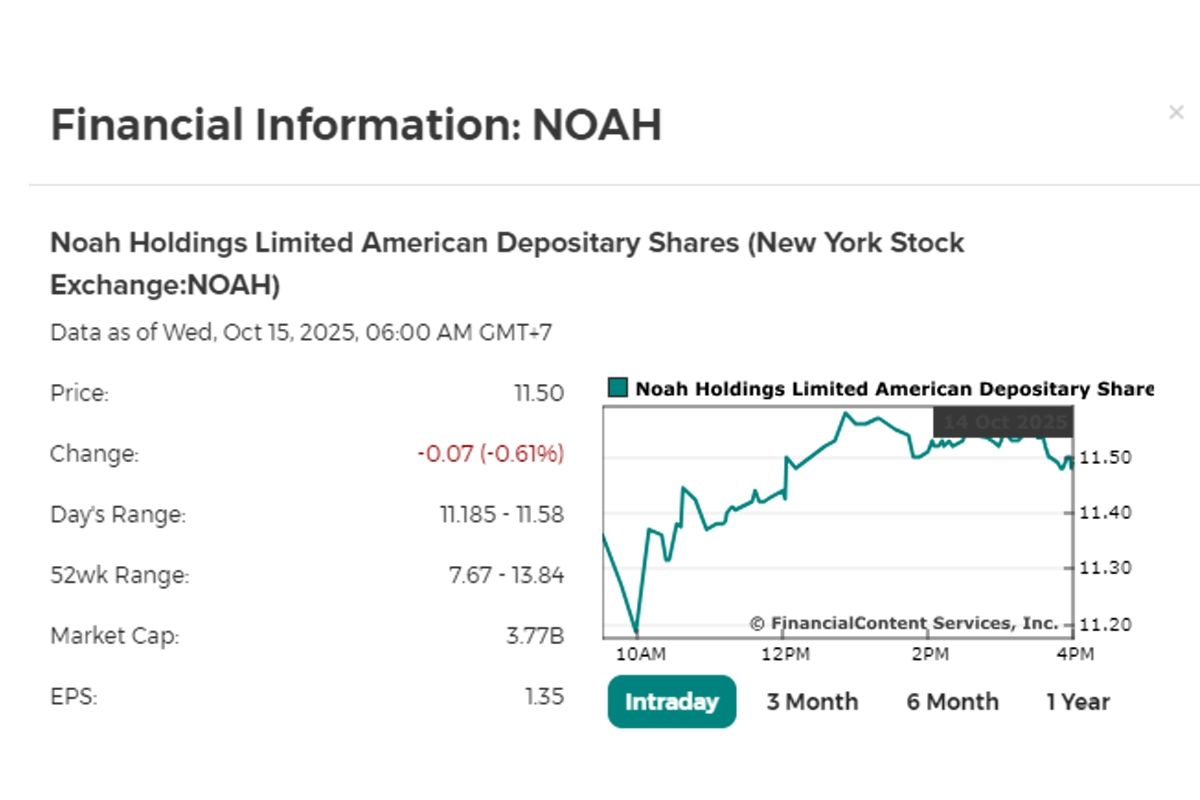The image size is (1200, 800).
Task: Click the EPS value 1.35
Action: (x=544, y=697)
